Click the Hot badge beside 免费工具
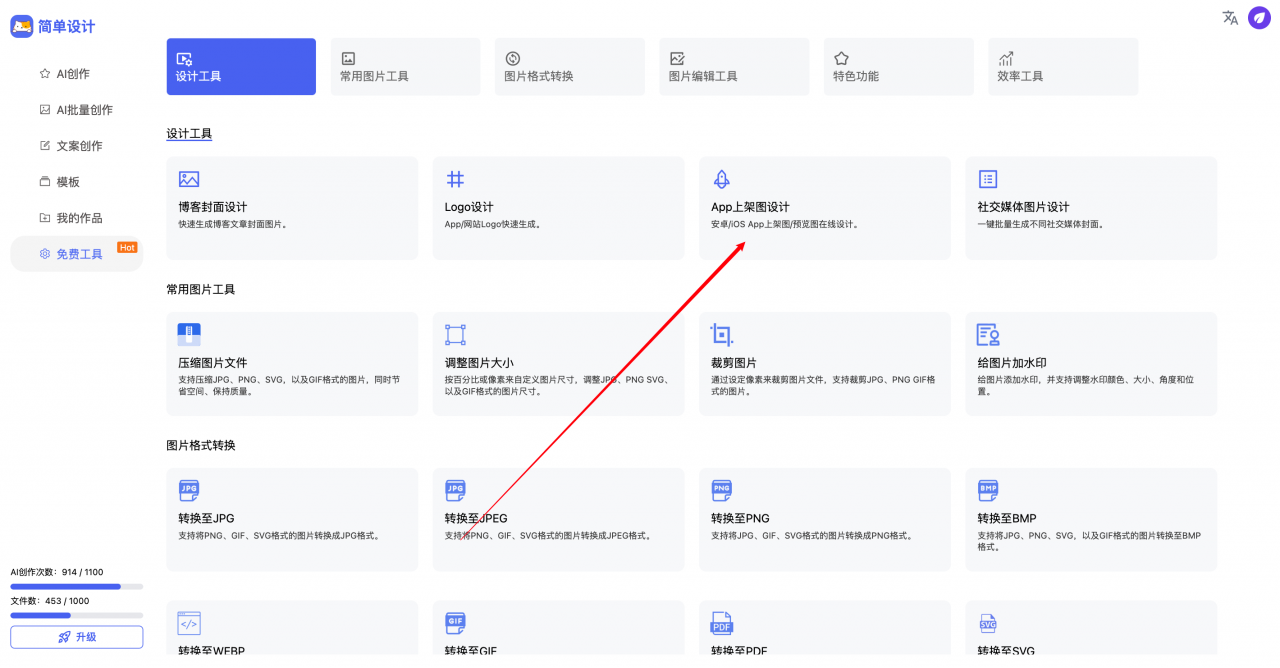 (127, 247)
